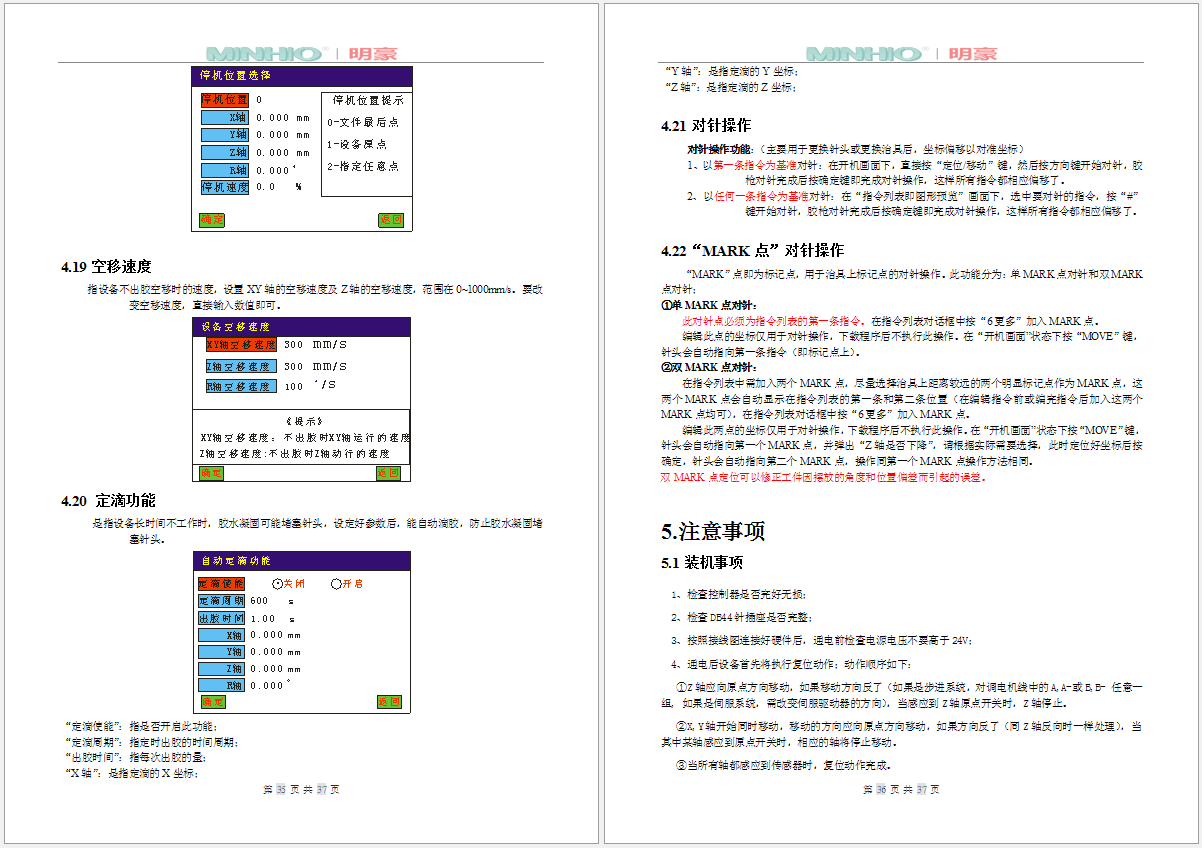This screenshot has height=848, width=1202.
Task: Click the MINHIO logo on the right page
Action: (x=865, y=53)
